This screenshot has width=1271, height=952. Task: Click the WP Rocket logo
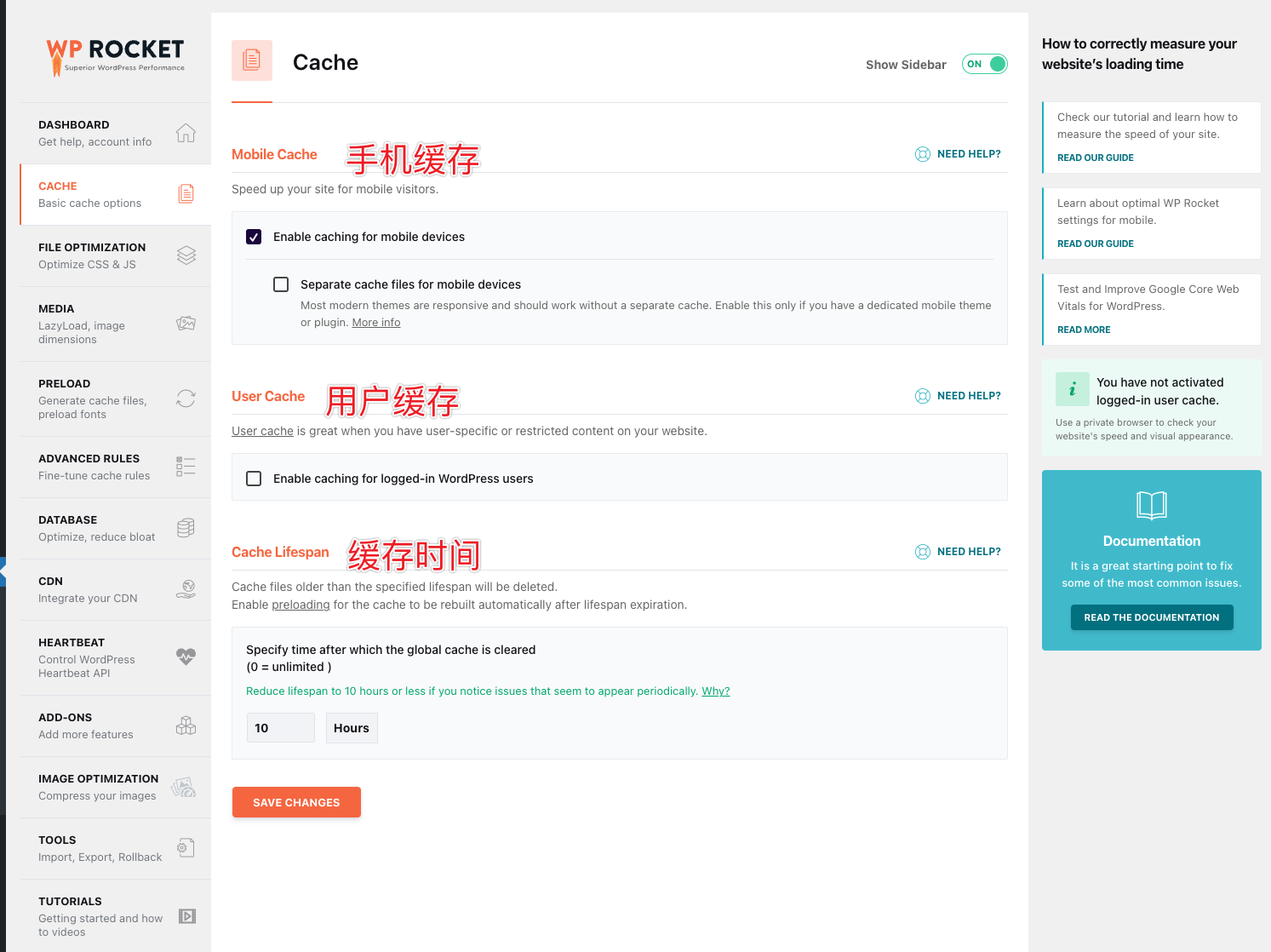pyautogui.click(x=115, y=57)
